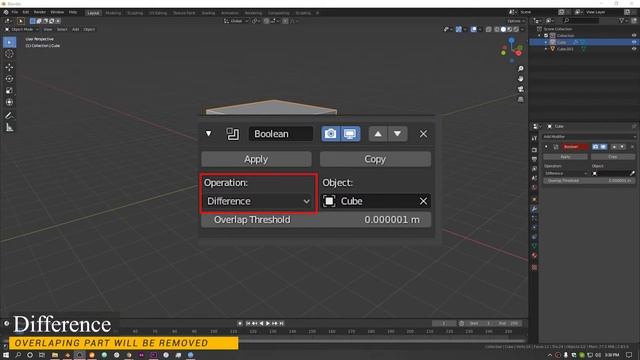Select the Transform tool
The width and height of the screenshot is (640, 360).
click(x=9, y=102)
